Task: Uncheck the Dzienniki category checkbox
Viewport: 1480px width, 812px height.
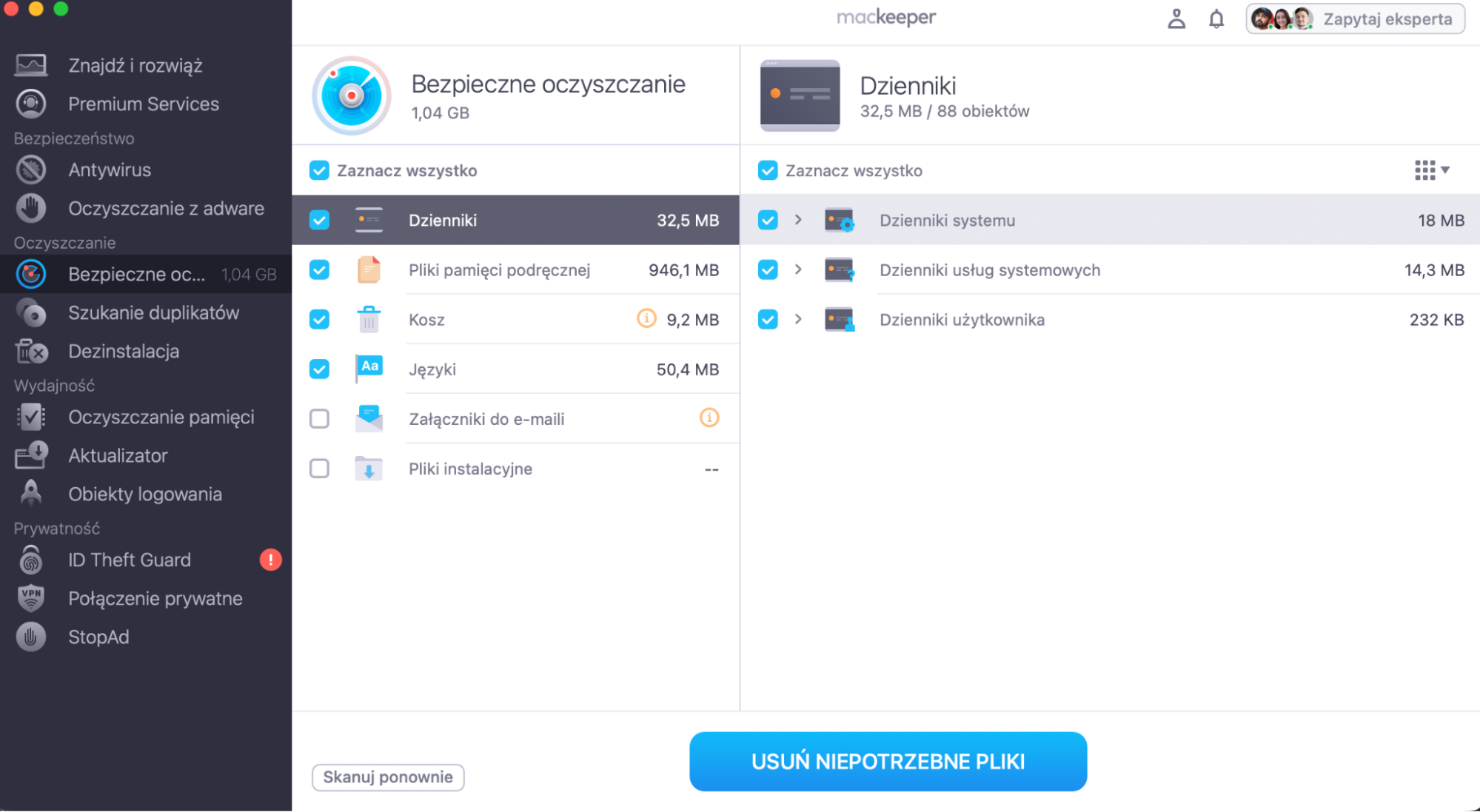Action: tap(319, 220)
